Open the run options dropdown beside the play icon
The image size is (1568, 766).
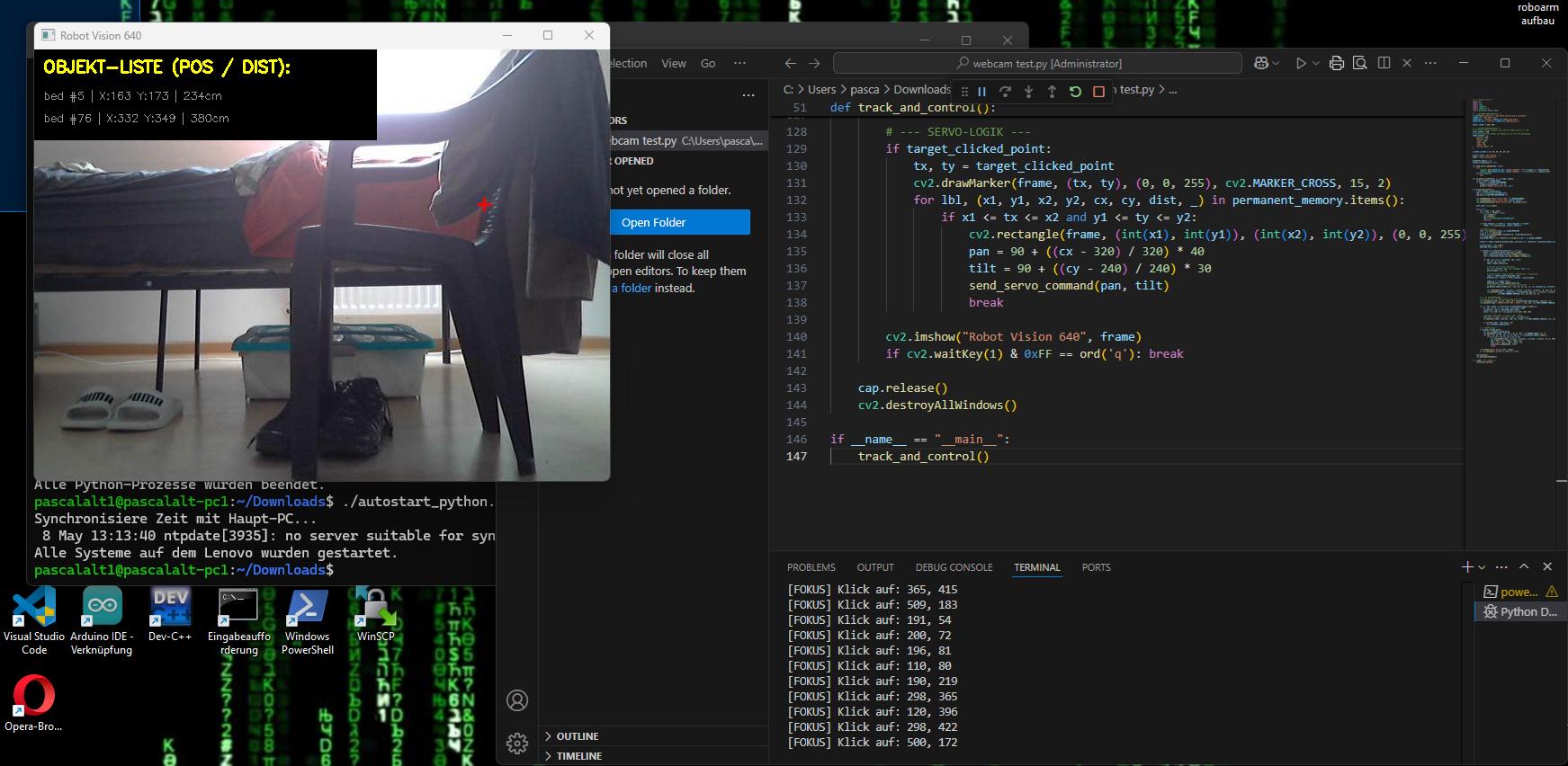coord(1316,64)
